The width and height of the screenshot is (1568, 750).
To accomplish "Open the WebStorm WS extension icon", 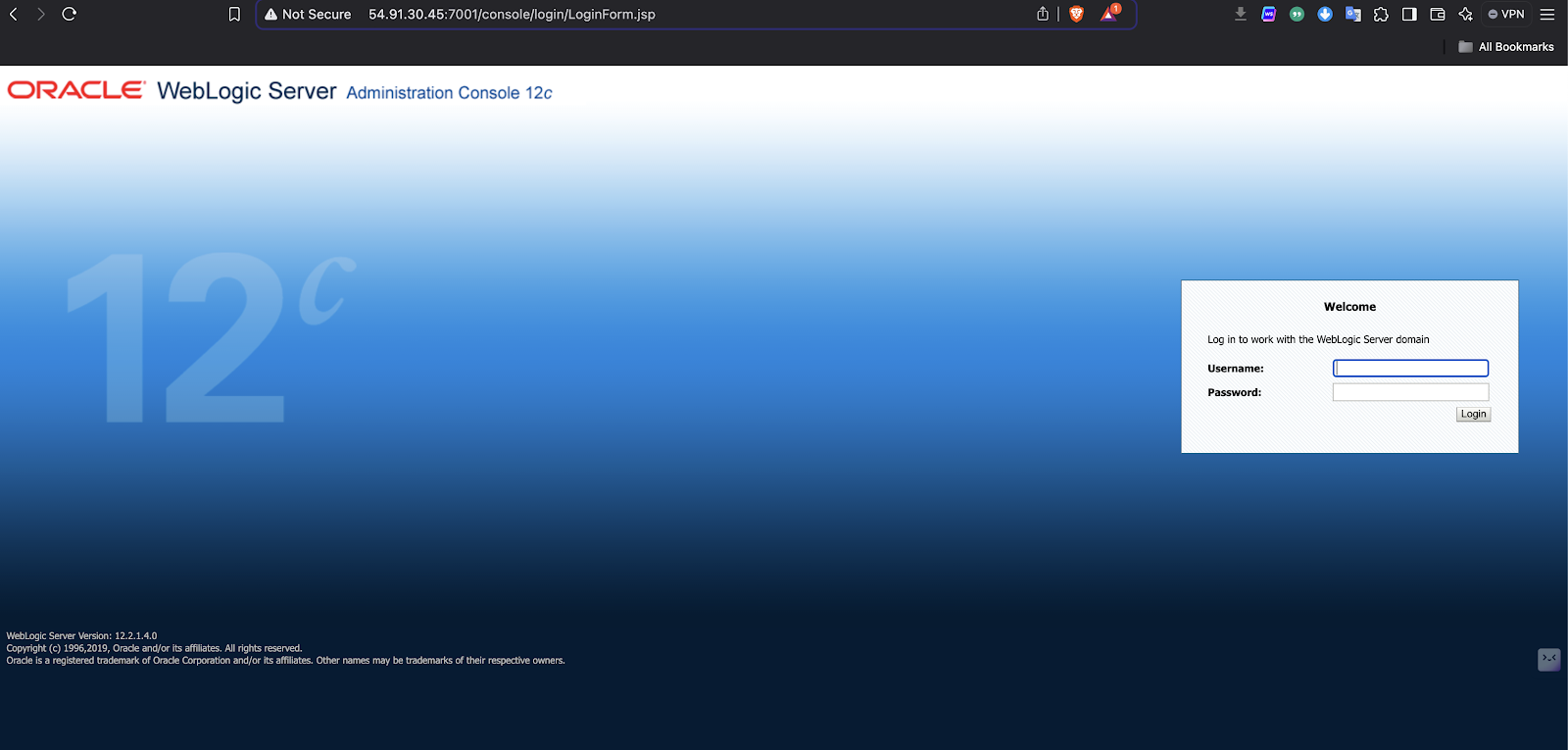I will (1268, 14).
